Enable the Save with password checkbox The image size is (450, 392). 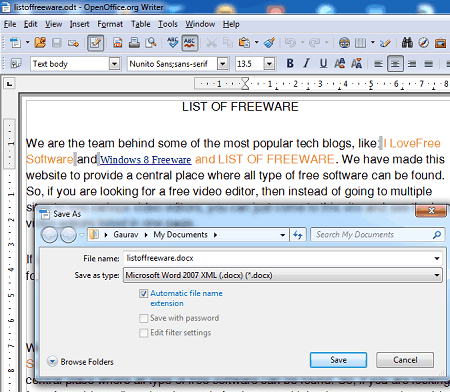coord(143,318)
